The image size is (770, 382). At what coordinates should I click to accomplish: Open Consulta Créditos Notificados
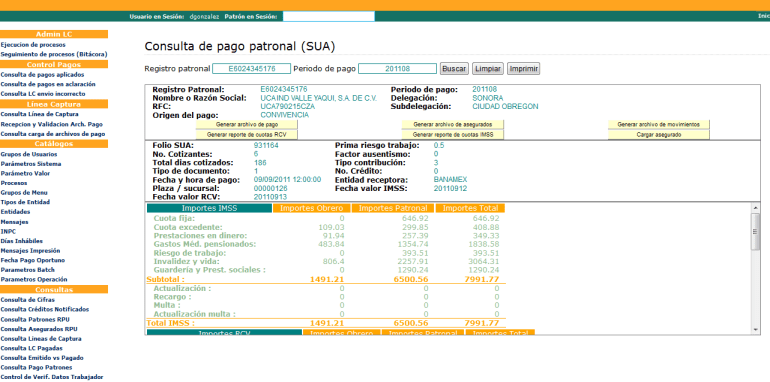[x=45, y=309]
